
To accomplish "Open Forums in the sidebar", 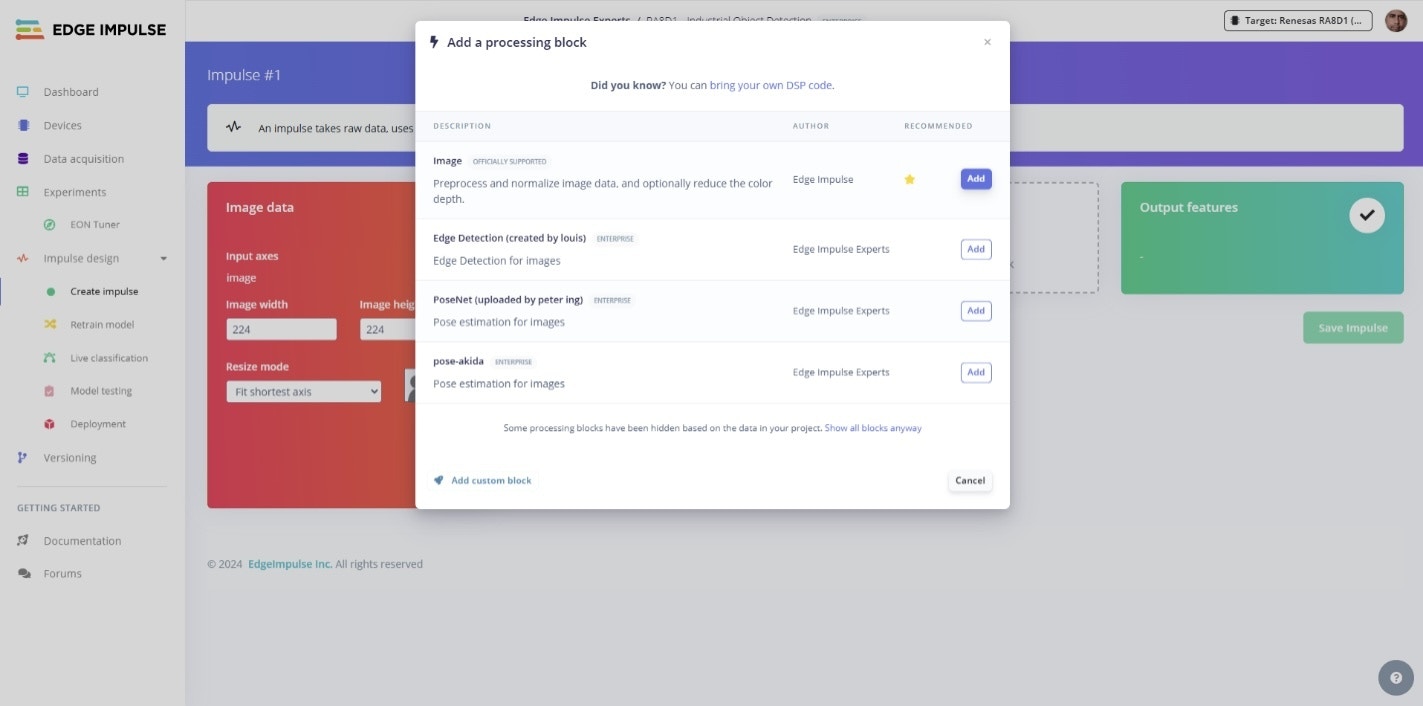I will coord(63,574).
